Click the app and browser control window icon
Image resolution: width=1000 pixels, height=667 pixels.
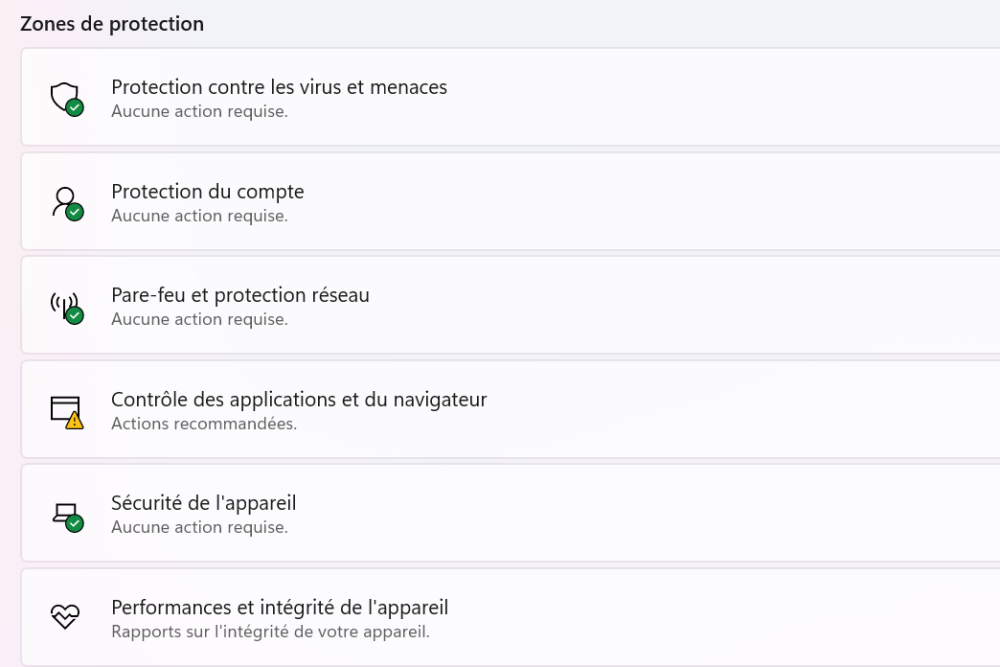pos(65,409)
